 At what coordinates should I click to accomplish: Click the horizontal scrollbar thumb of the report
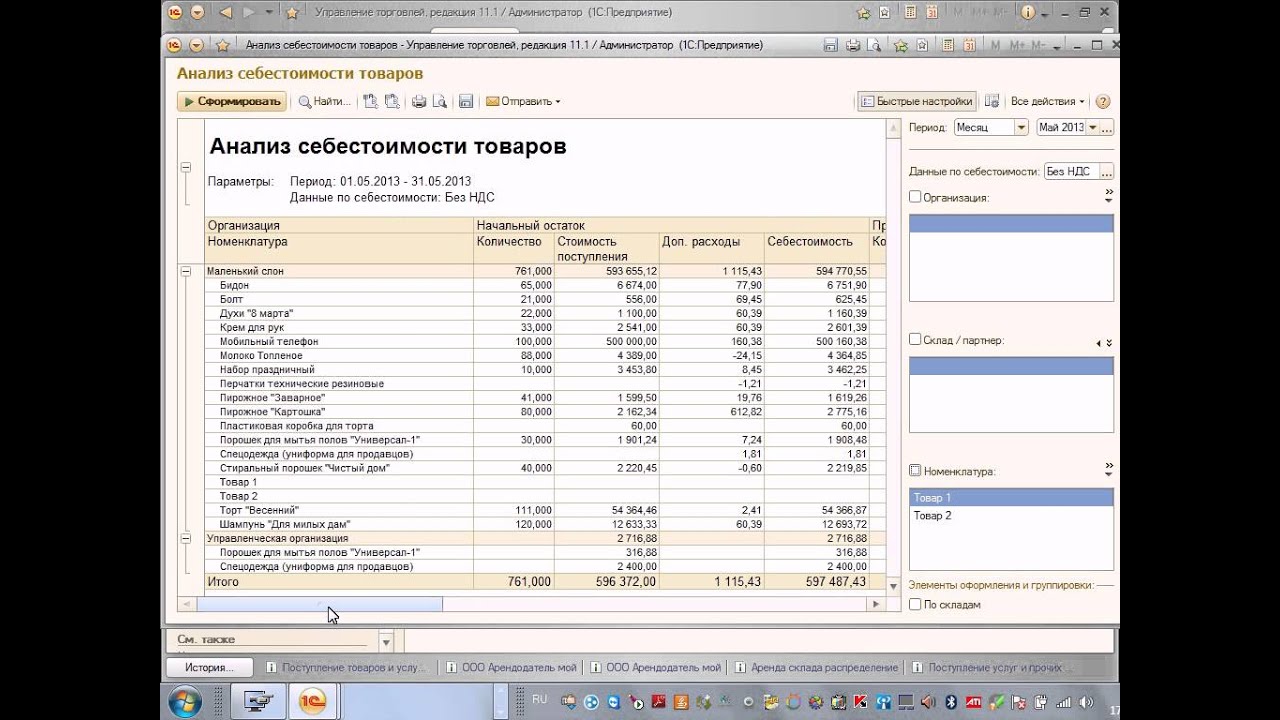click(x=319, y=604)
